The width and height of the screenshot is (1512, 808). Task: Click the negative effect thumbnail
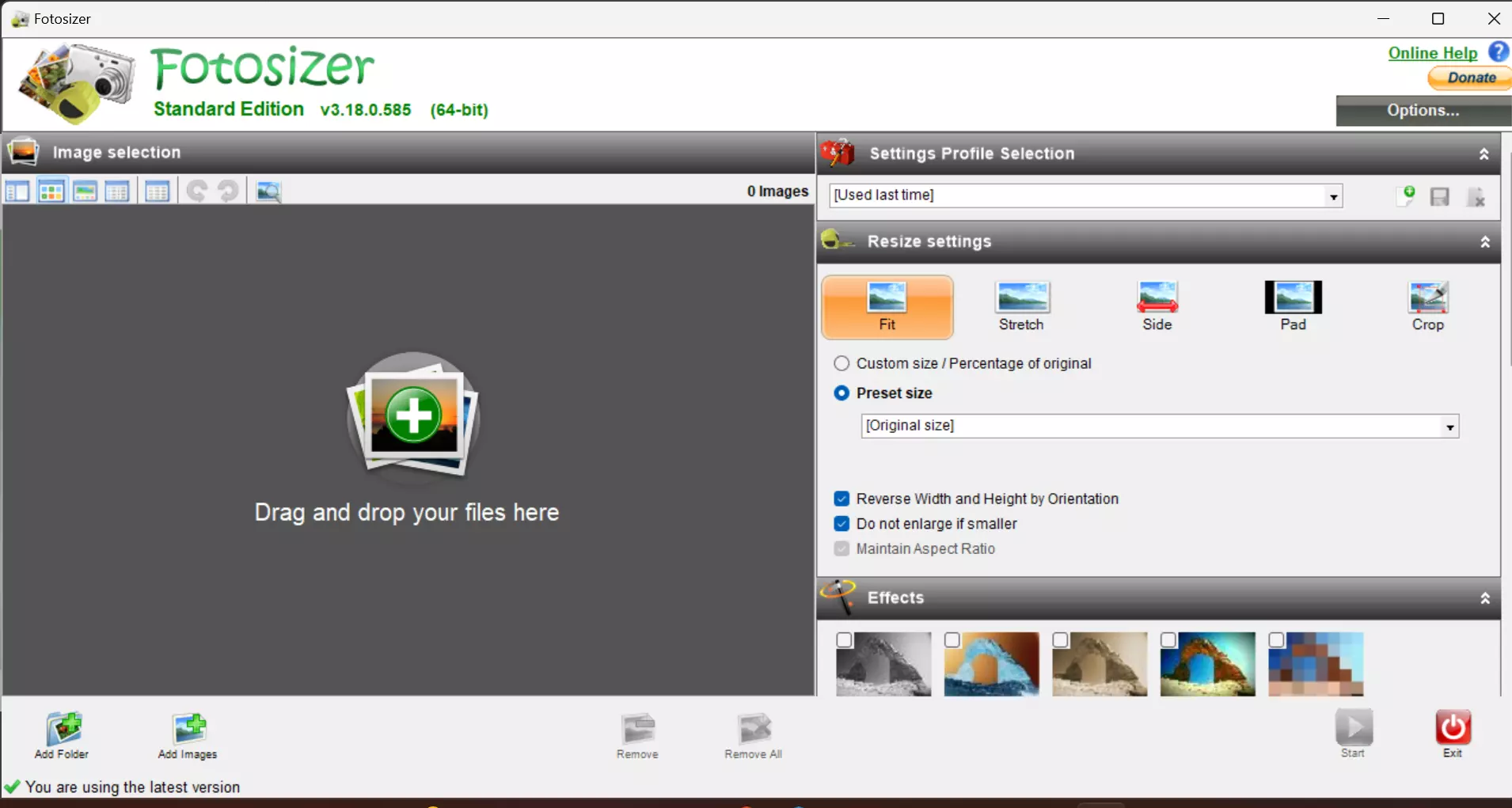tap(991, 664)
